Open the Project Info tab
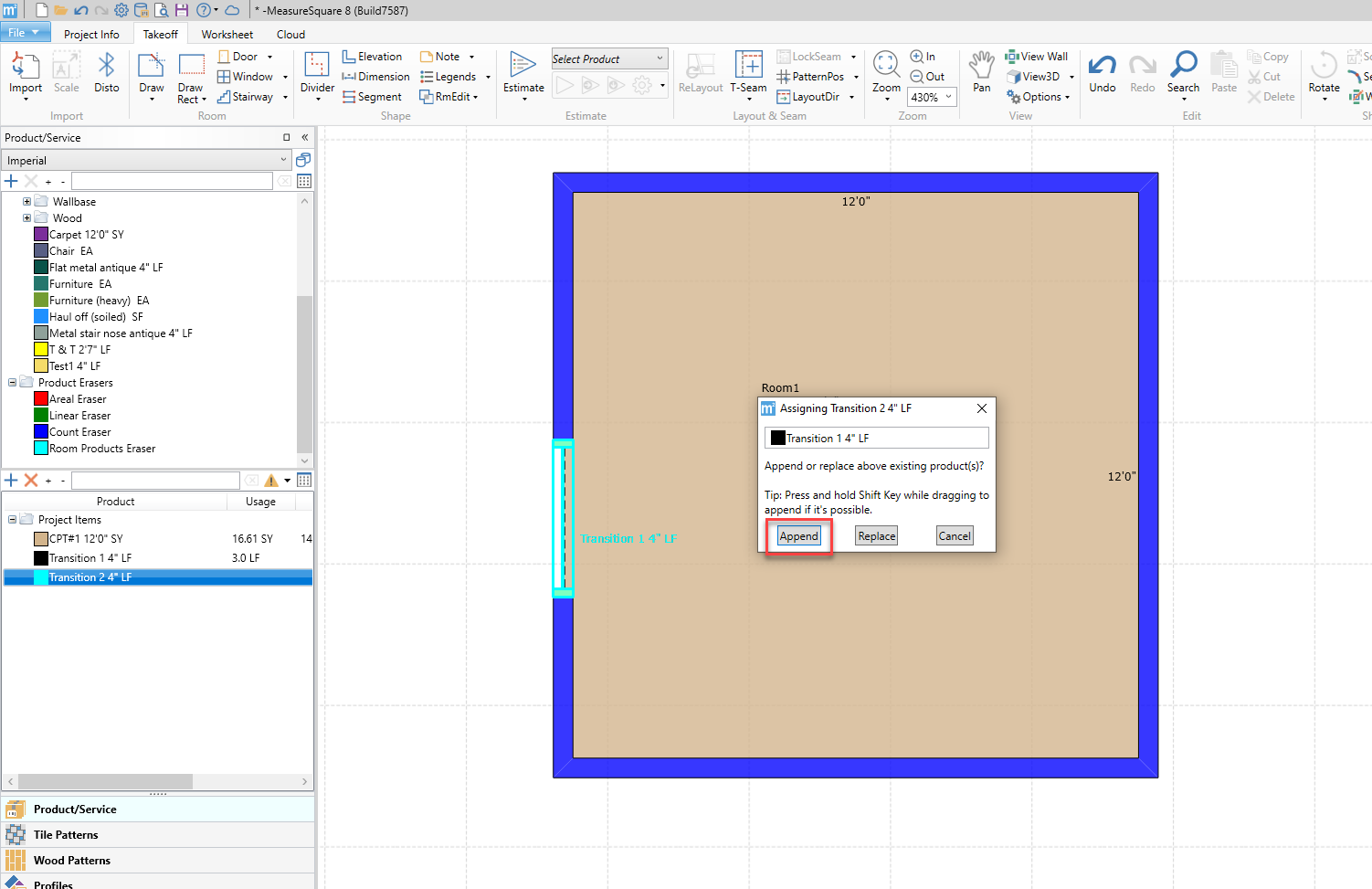1372x889 pixels. point(91,35)
